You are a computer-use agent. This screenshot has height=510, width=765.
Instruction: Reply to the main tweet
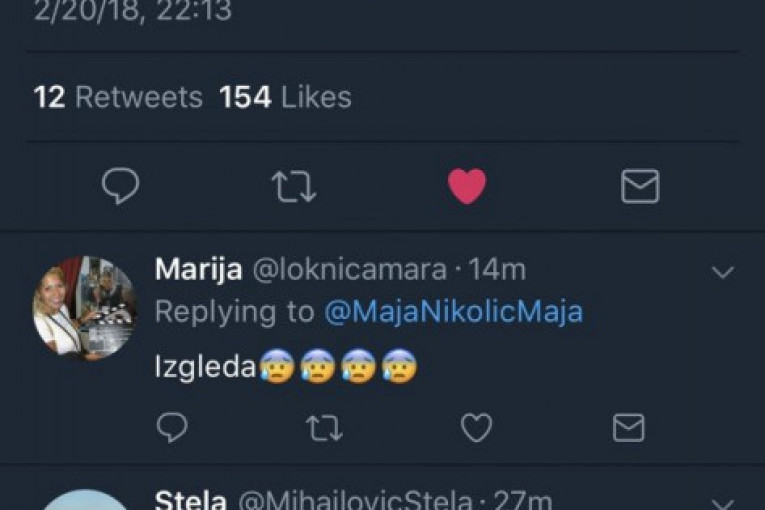[121, 186]
